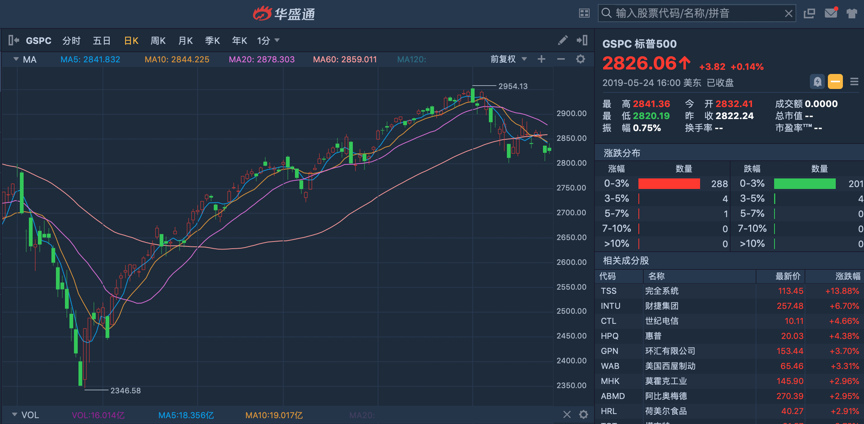Open the mail messages icon

pyautogui.click(x=831, y=13)
